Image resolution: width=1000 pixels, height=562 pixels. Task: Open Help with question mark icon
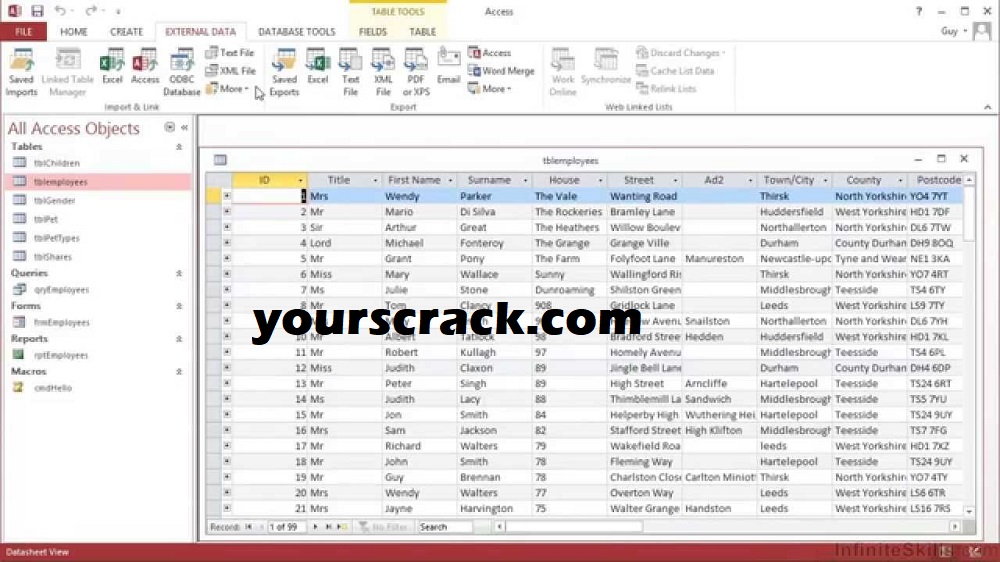click(x=918, y=11)
